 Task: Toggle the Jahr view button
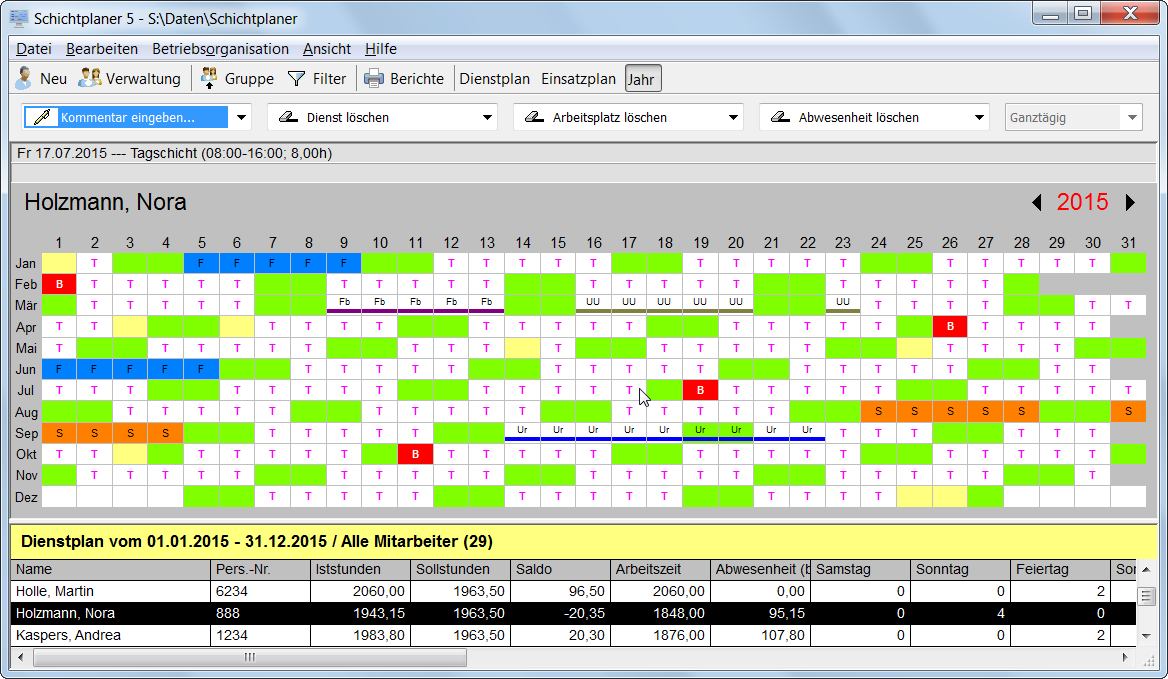(x=643, y=79)
